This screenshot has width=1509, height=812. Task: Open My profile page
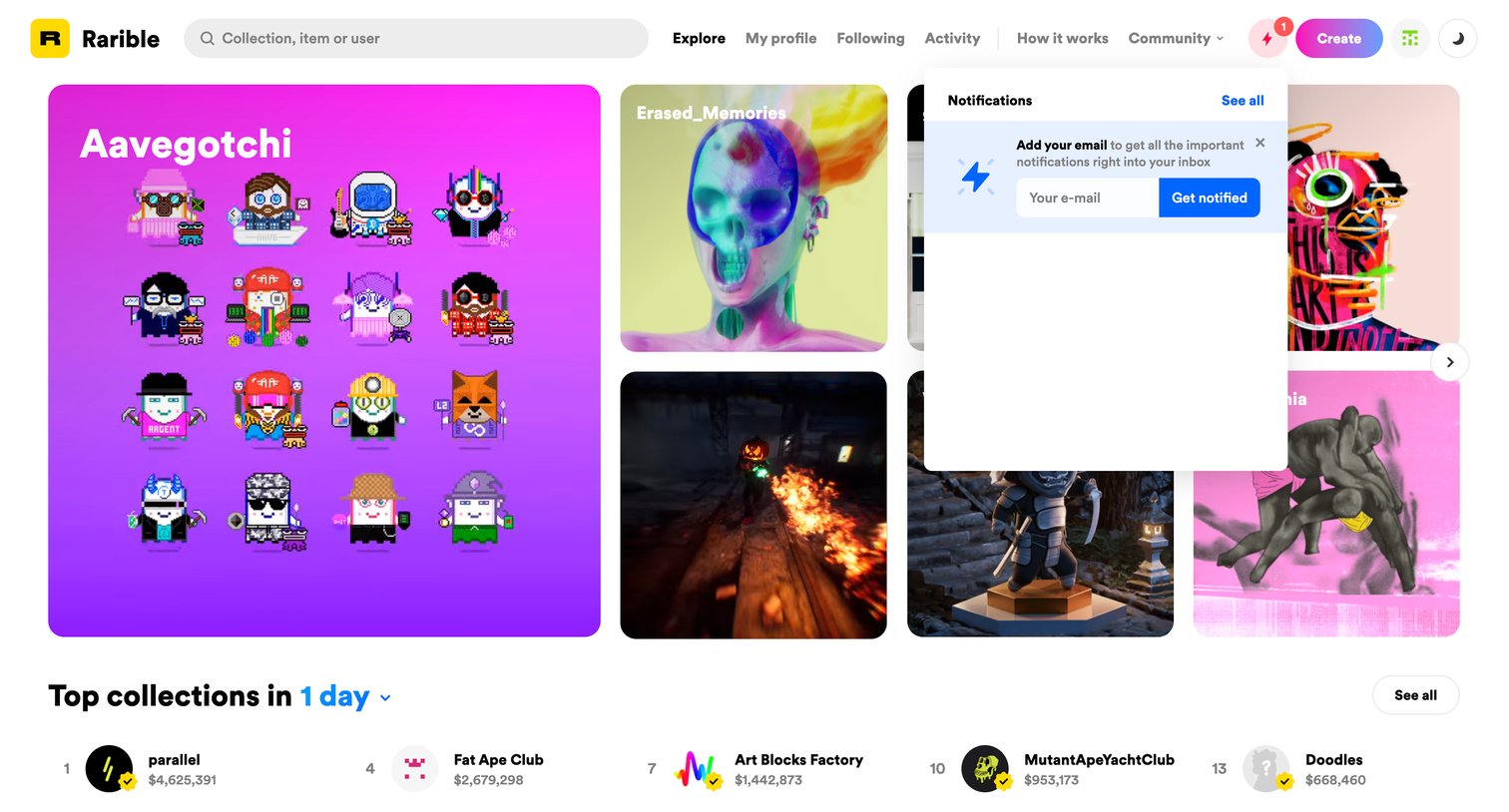coord(780,39)
